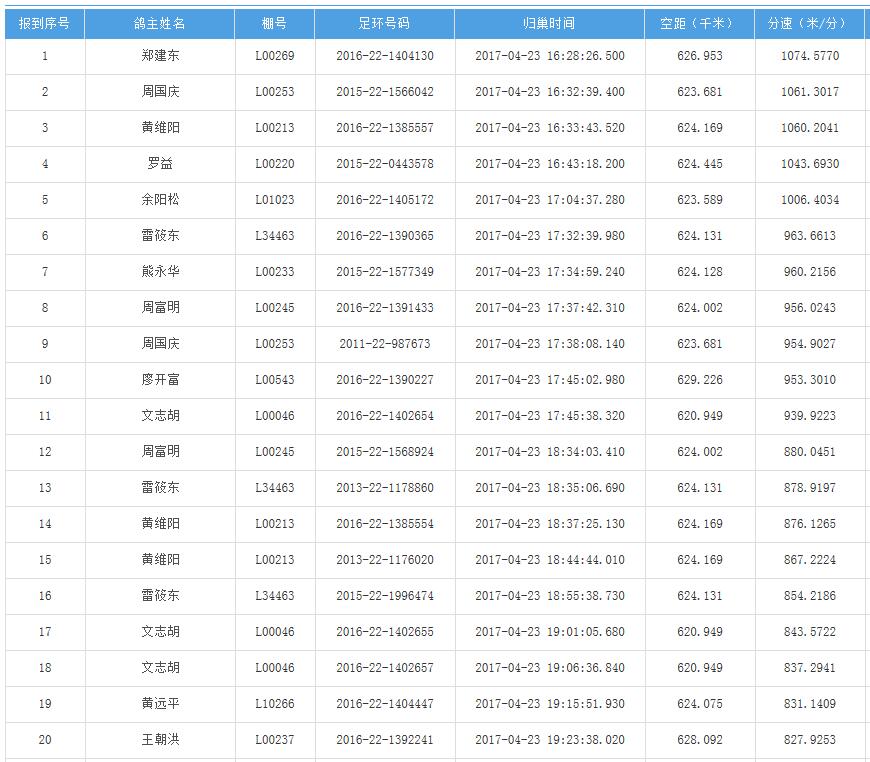Click the 报到序号 column header

pos(44,23)
